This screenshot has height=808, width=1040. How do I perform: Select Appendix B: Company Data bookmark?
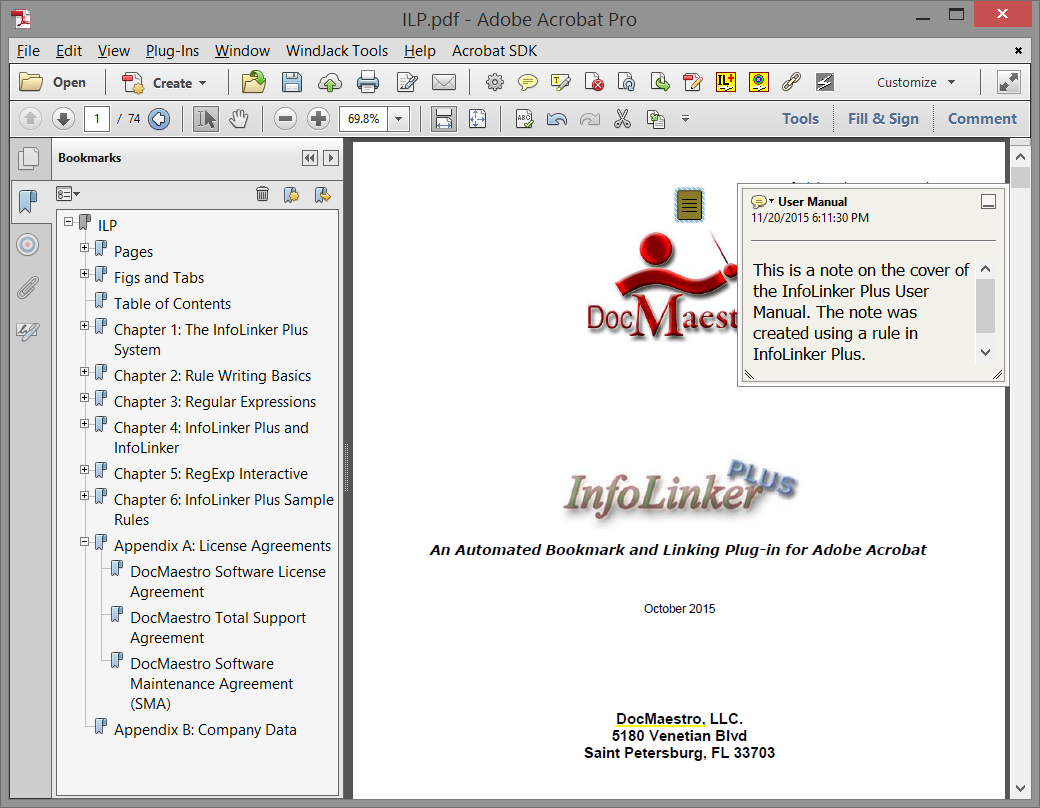click(205, 730)
